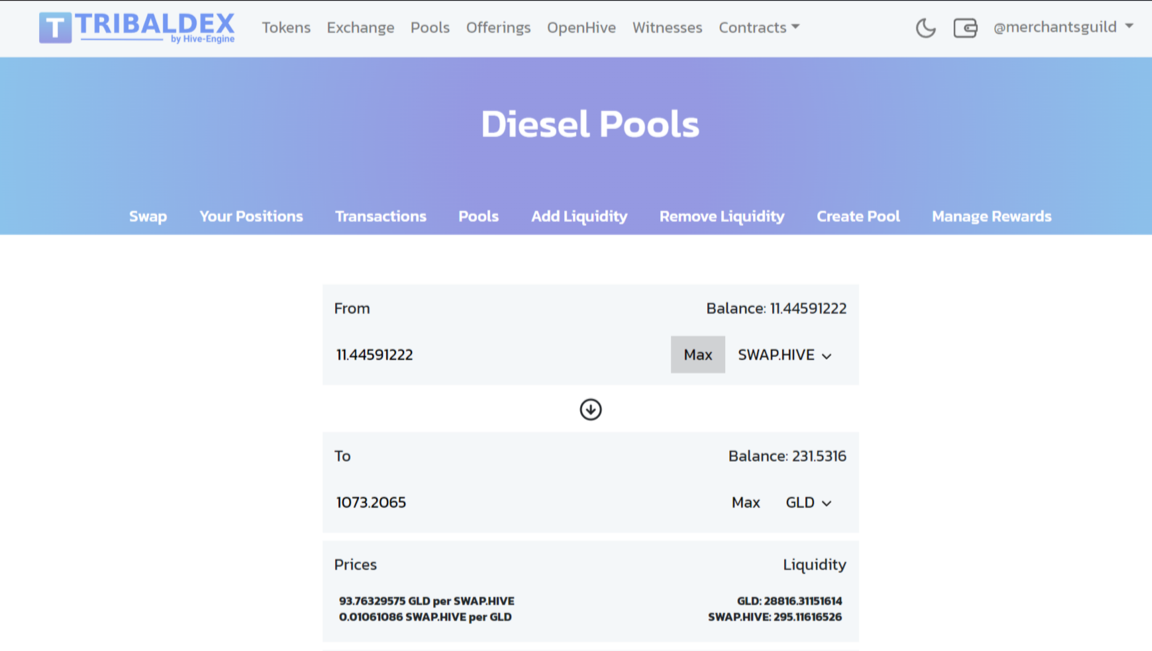Screen dimensions: 1152x651
Task: Open the Contracts dropdown menu
Action: 758,27
